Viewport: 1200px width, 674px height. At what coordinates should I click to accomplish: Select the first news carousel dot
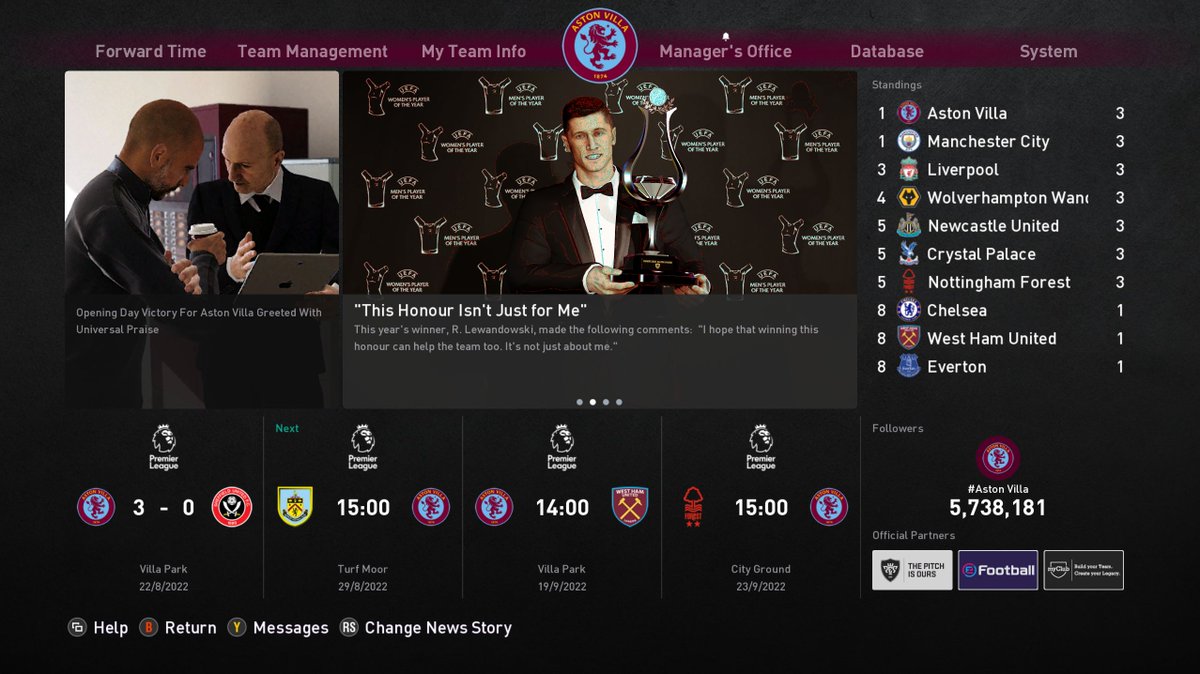[580, 402]
